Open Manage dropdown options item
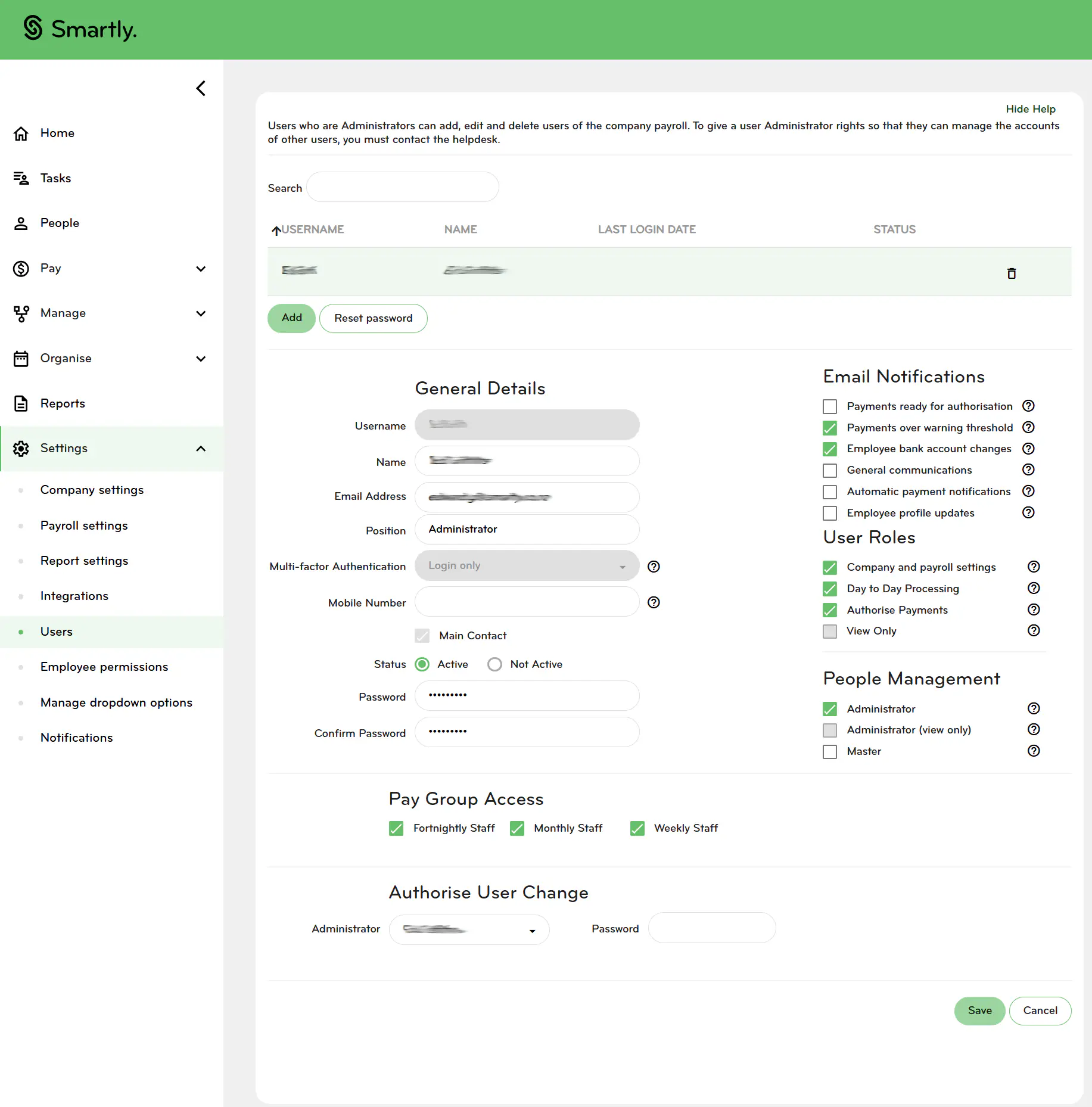This screenshot has height=1107, width=1092. [x=116, y=702]
